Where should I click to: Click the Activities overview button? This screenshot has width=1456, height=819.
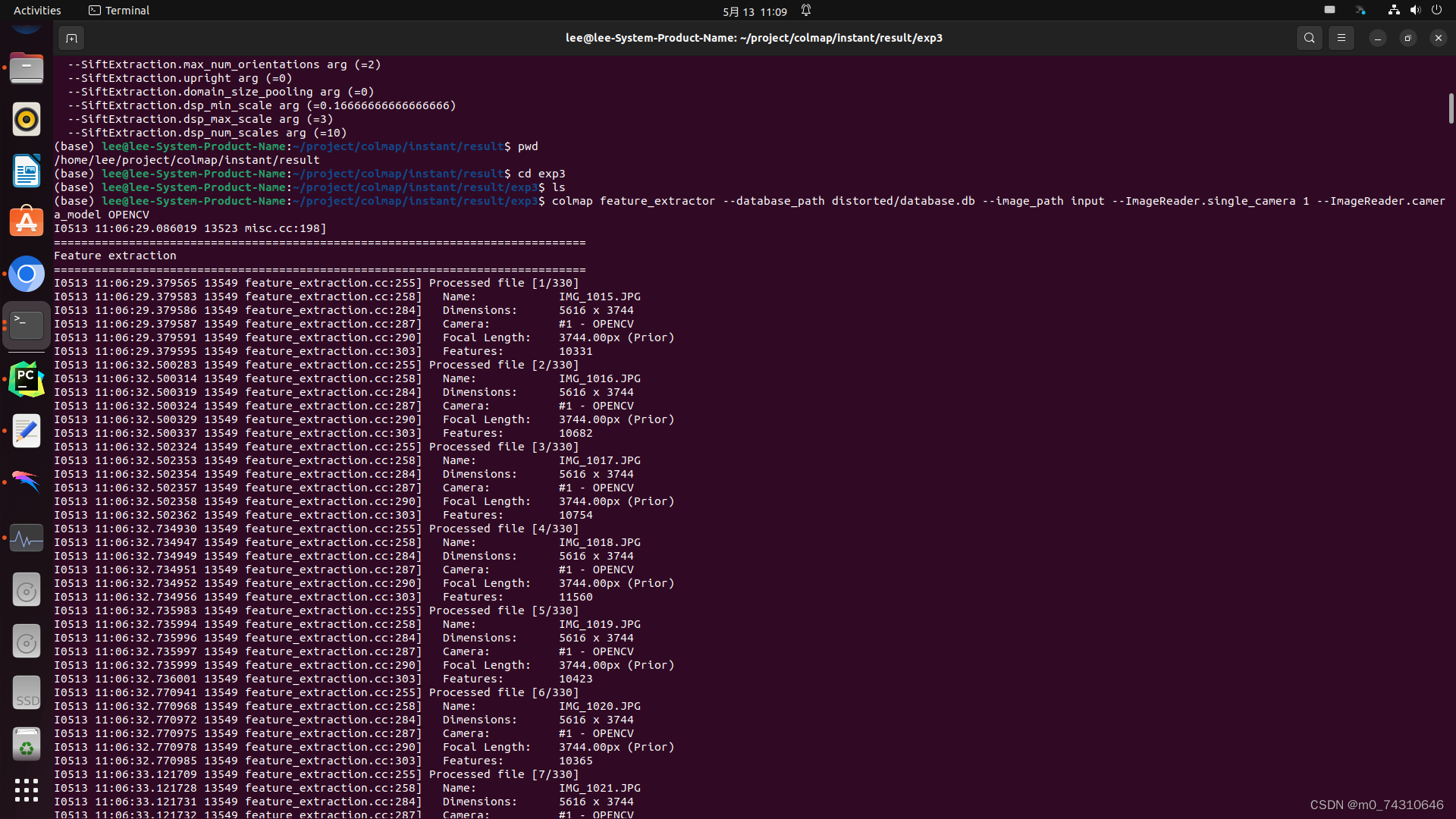pyautogui.click(x=37, y=11)
